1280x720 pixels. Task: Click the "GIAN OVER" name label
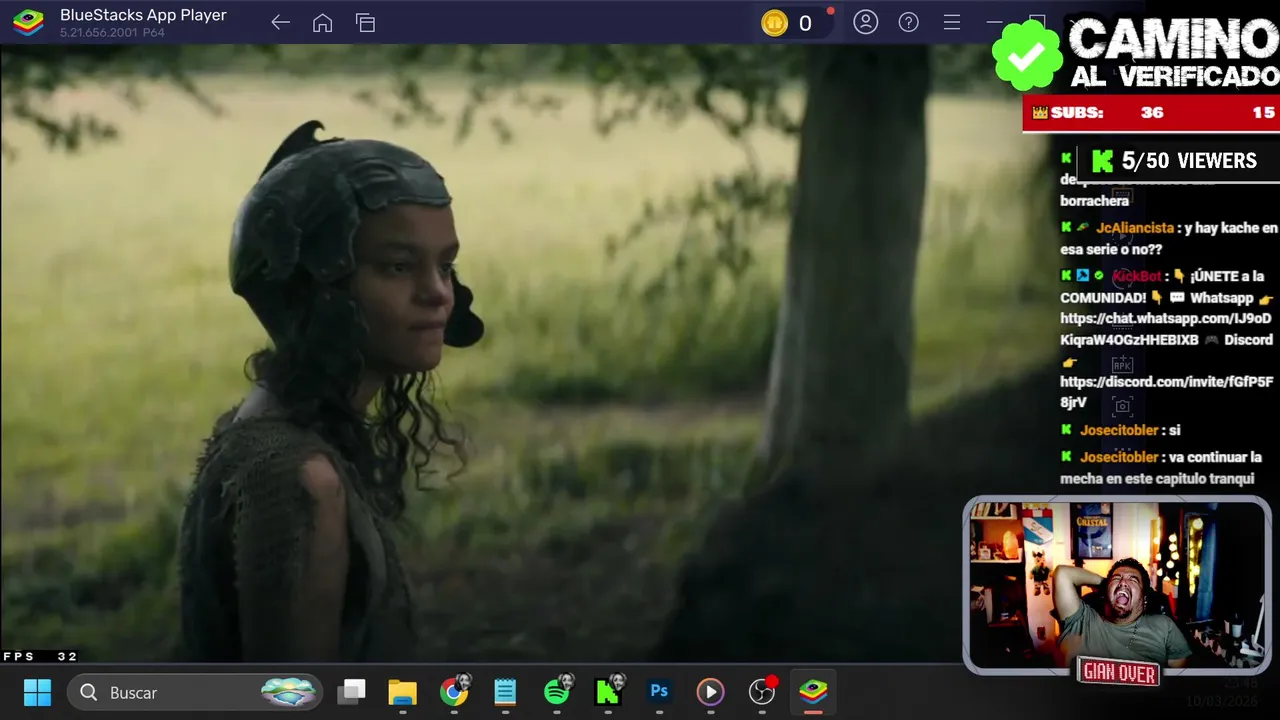click(x=1119, y=674)
